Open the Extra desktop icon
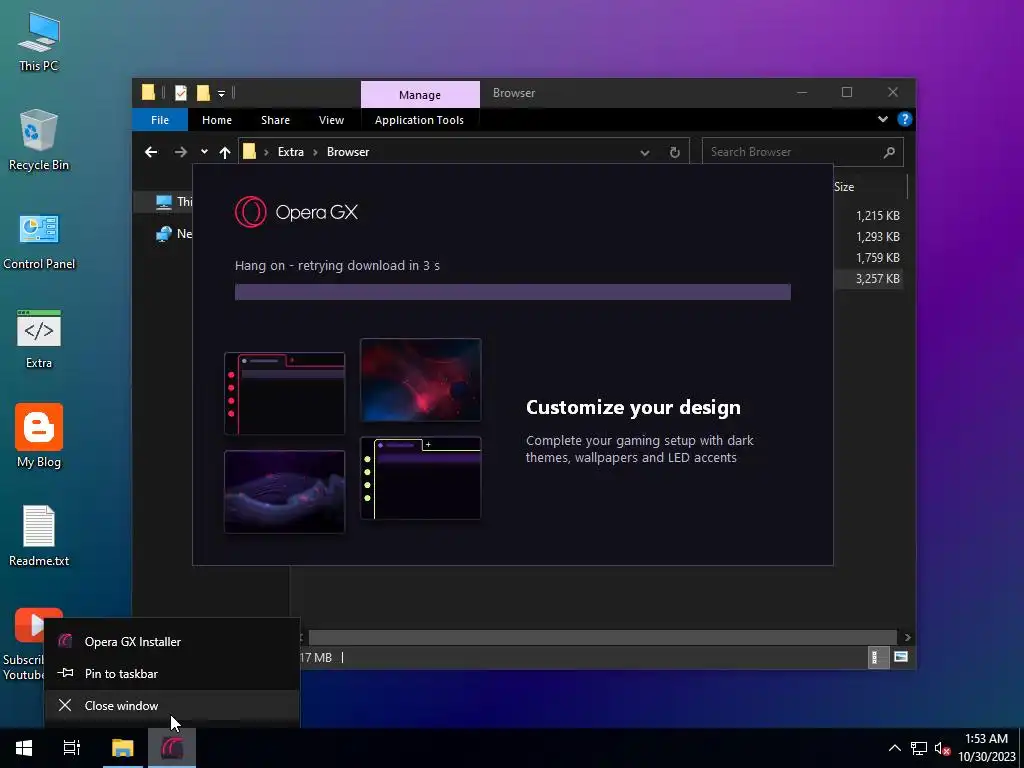 [x=39, y=339]
